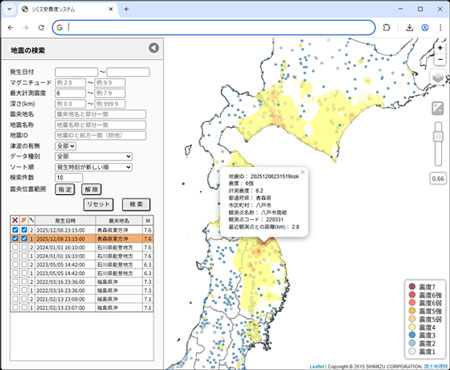Image resolution: width=450 pixels, height=370 pixels.
Task: Uncheck red-X column box of highlighted orange row
Action: coord(15,239)
